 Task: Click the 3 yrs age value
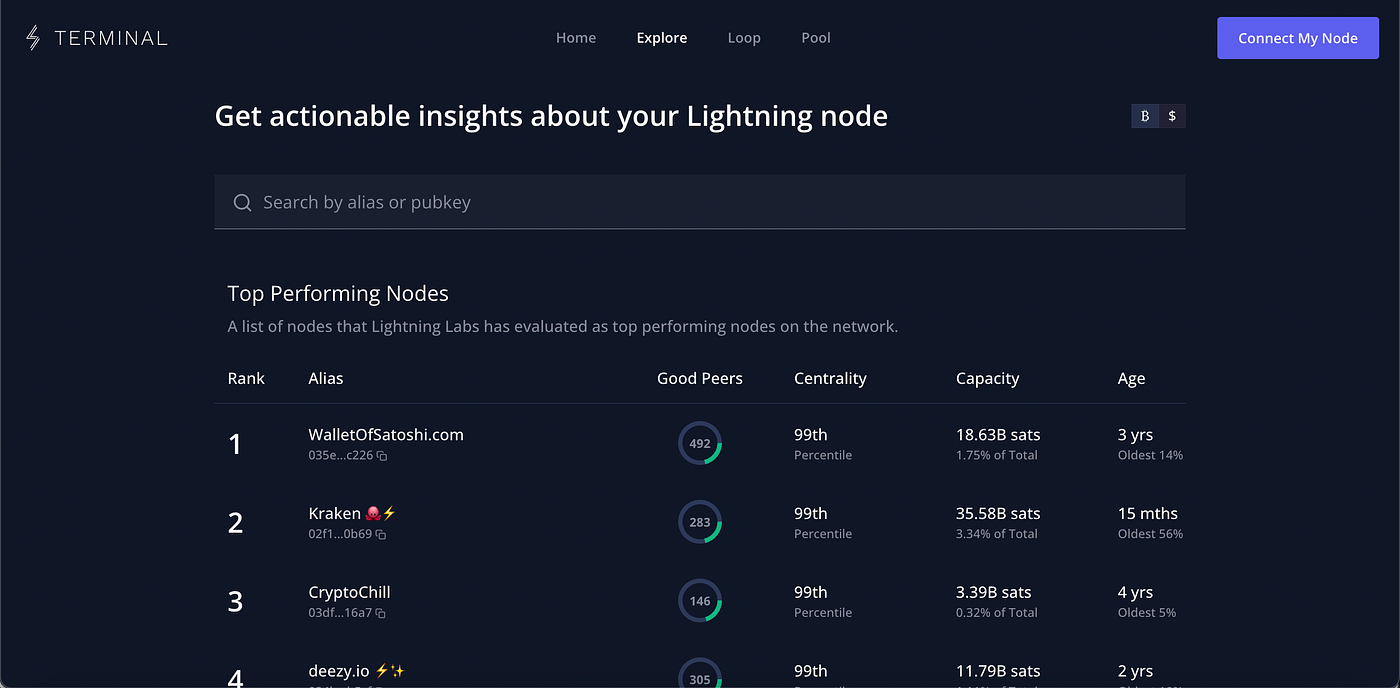[x=1135, y=435]
